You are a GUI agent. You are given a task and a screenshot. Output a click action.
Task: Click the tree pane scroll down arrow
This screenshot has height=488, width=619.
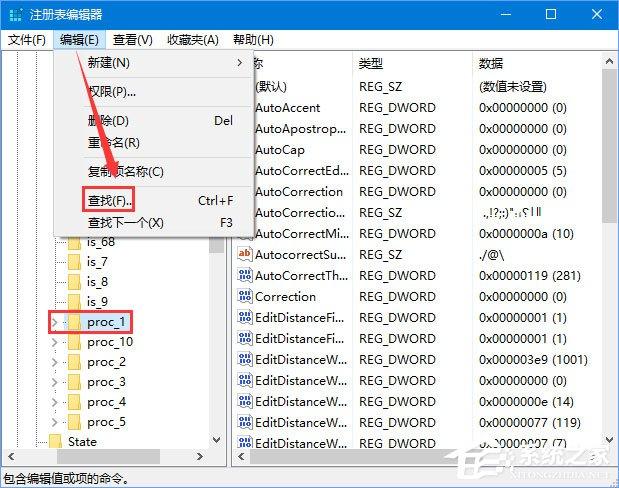coord(217,439)
